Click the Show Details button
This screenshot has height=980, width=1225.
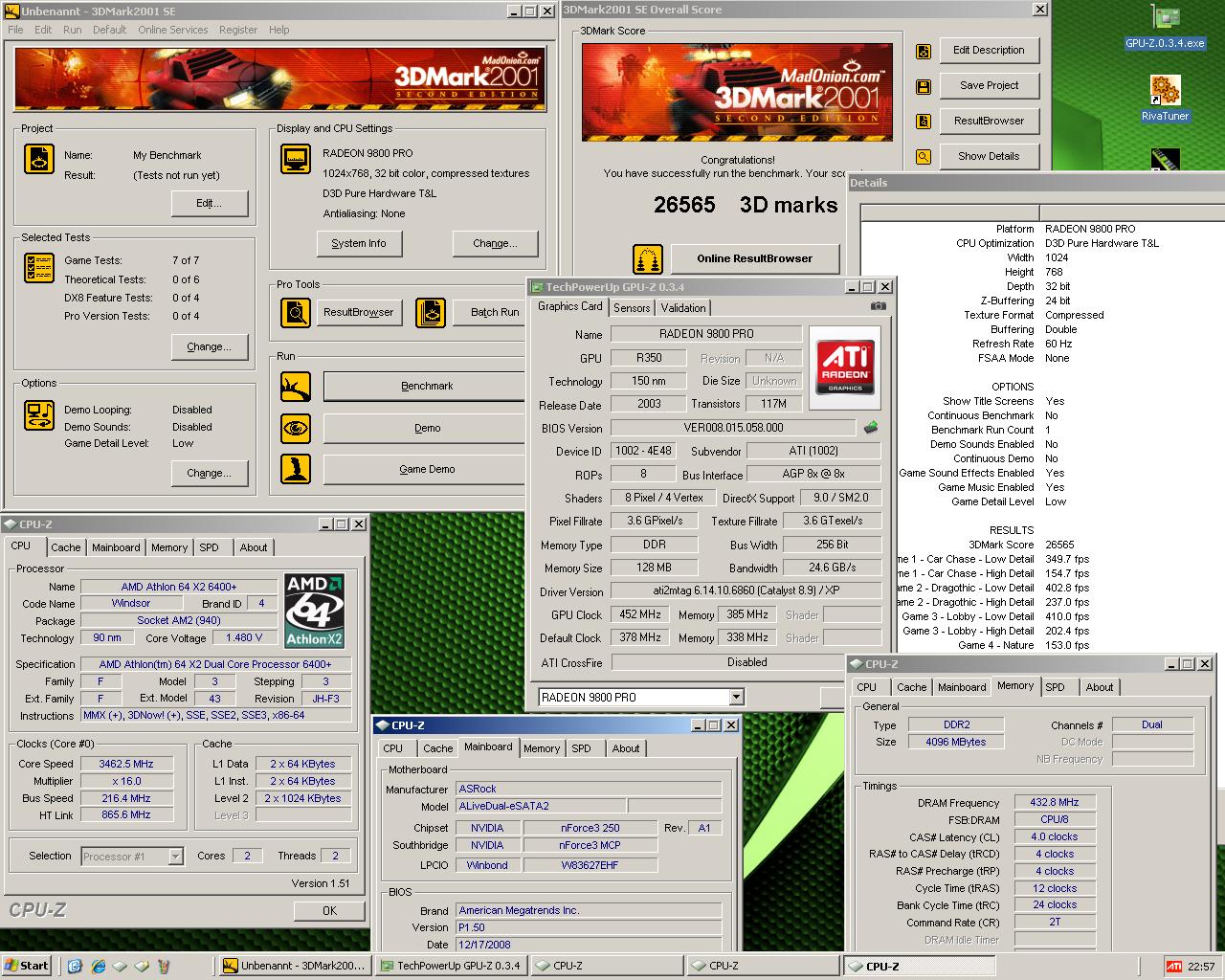[989, 157]
